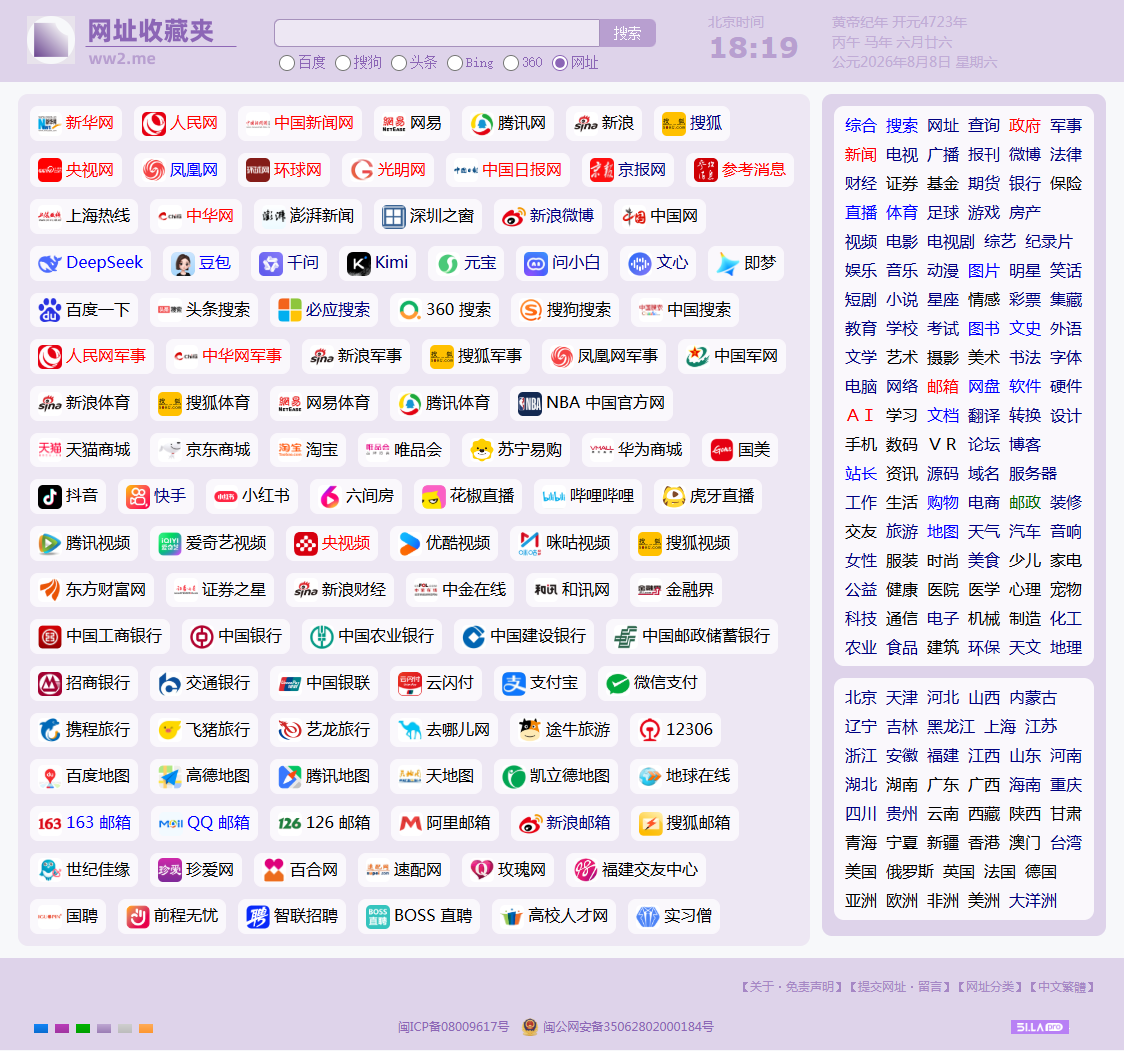The image size is (1124, 1051).
Task: Click inside the search input field
Action: [x=437, y=33]
